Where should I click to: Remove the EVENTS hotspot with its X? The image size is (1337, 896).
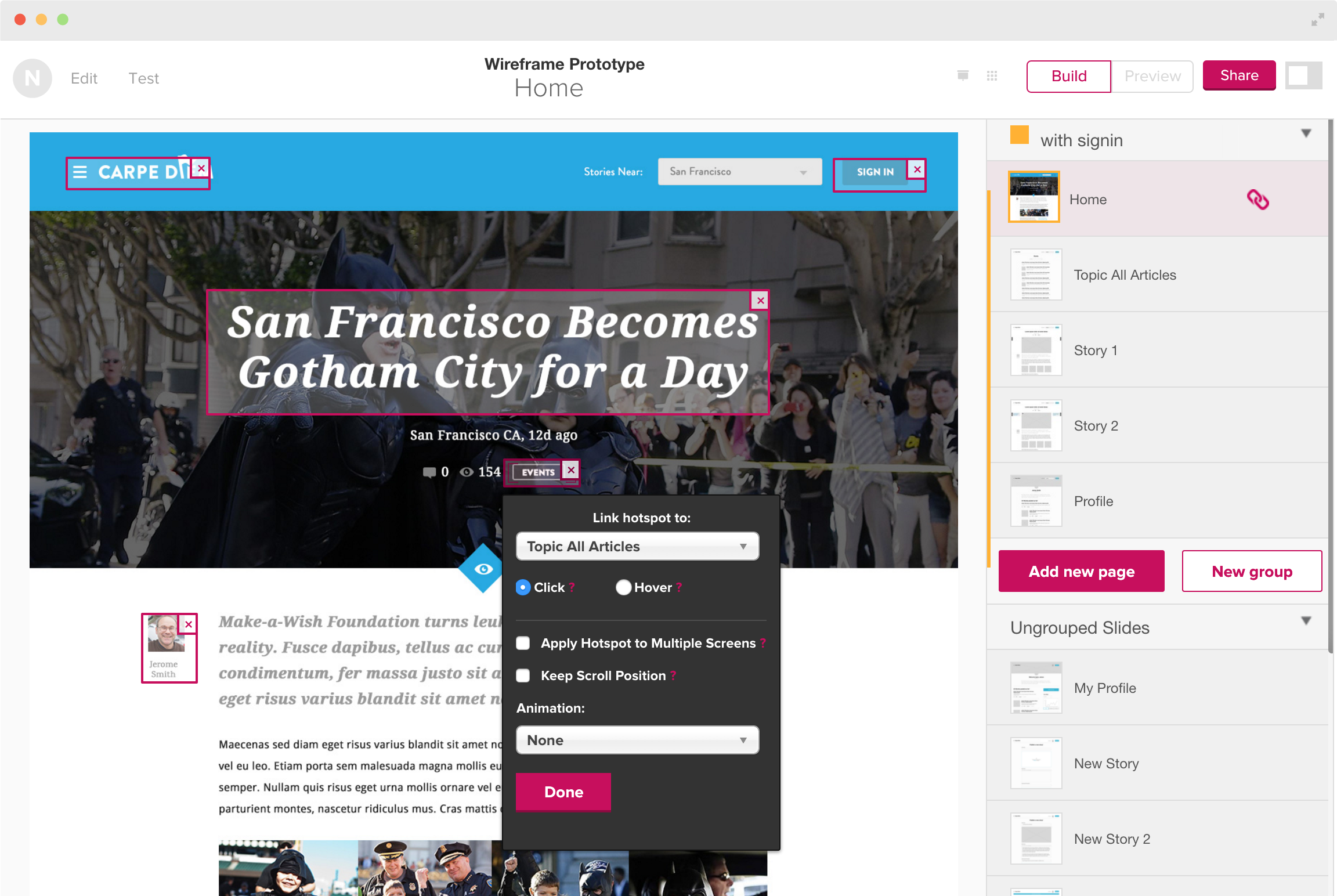[x=571, y=470]
